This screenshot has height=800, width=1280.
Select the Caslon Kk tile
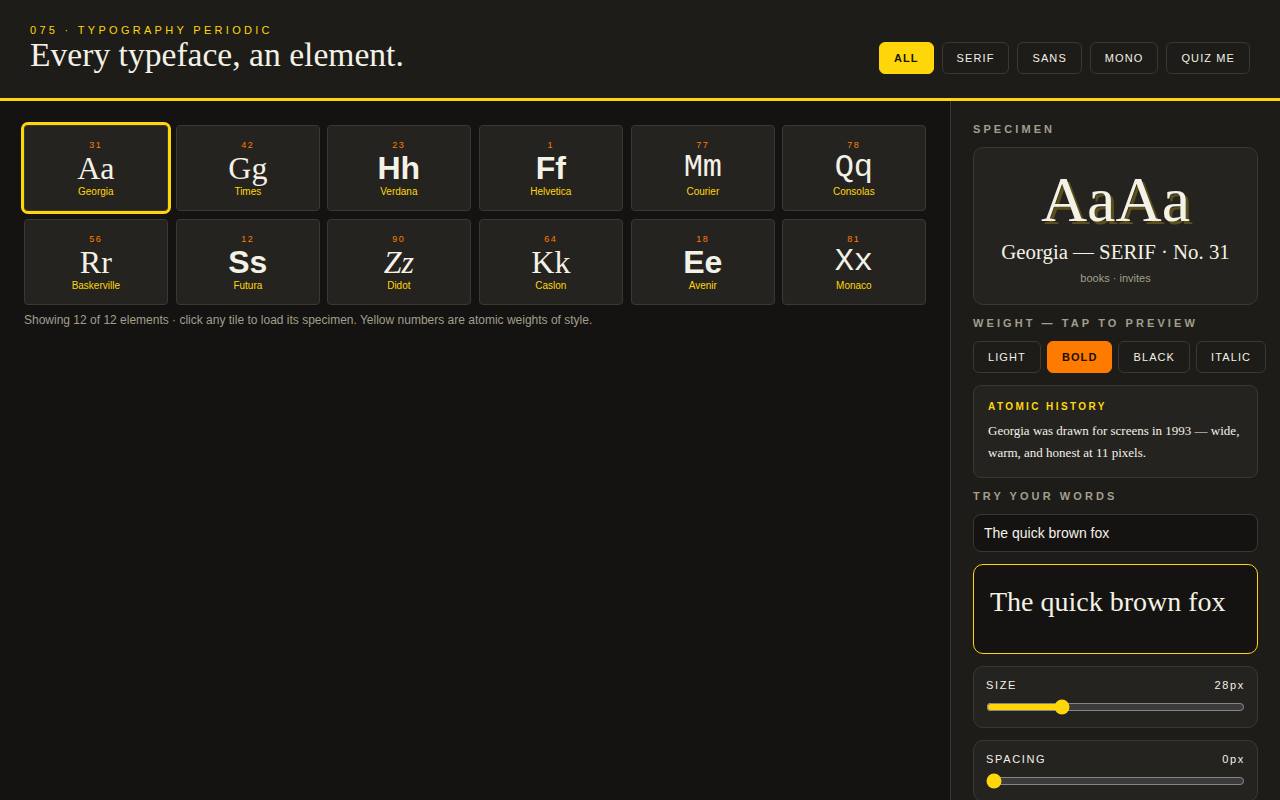tap(551, 262)
